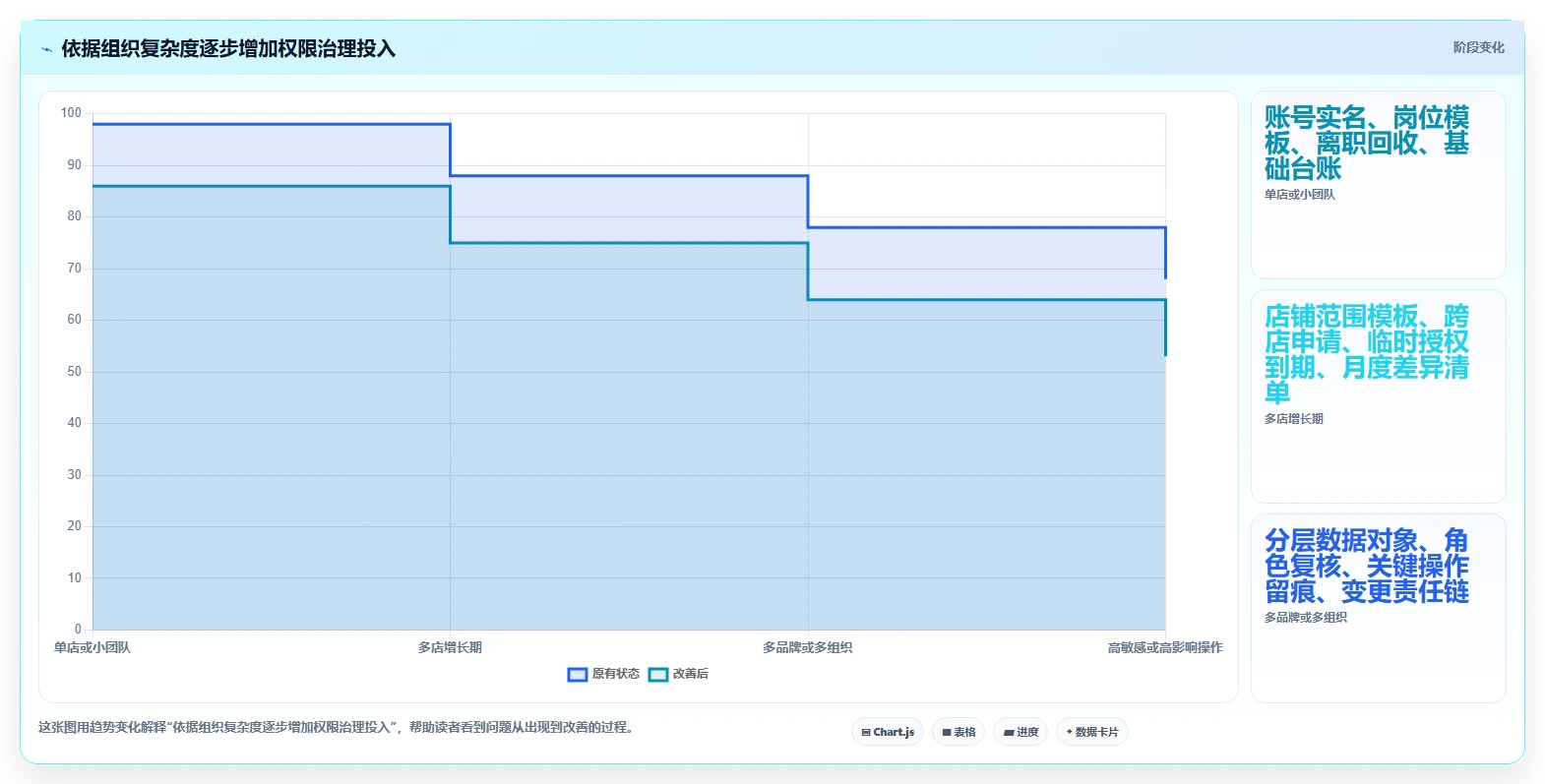Image resolution: width=1545 pixels, height=784 pixels.
Task: Click the 单店或小团队 x-axis label
Action: click(93, 648)
